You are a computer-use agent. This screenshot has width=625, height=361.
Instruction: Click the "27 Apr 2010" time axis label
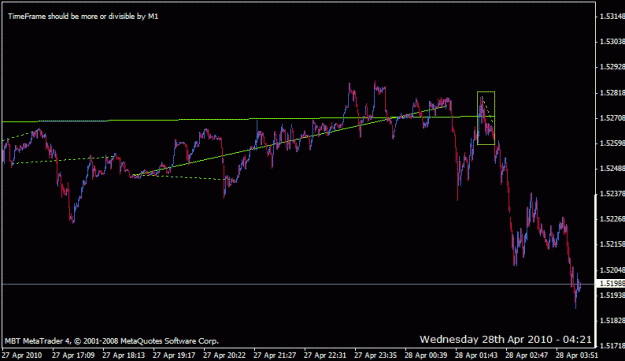point(22,355)
